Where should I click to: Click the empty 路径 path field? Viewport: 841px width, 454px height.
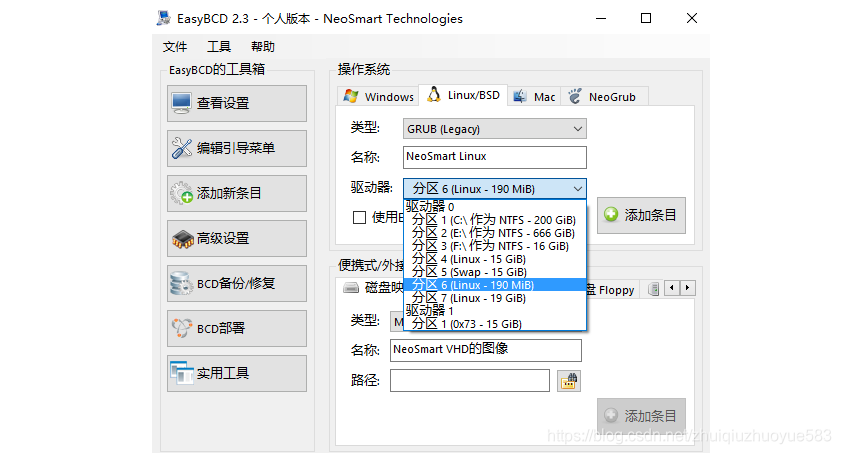(469, 380)
